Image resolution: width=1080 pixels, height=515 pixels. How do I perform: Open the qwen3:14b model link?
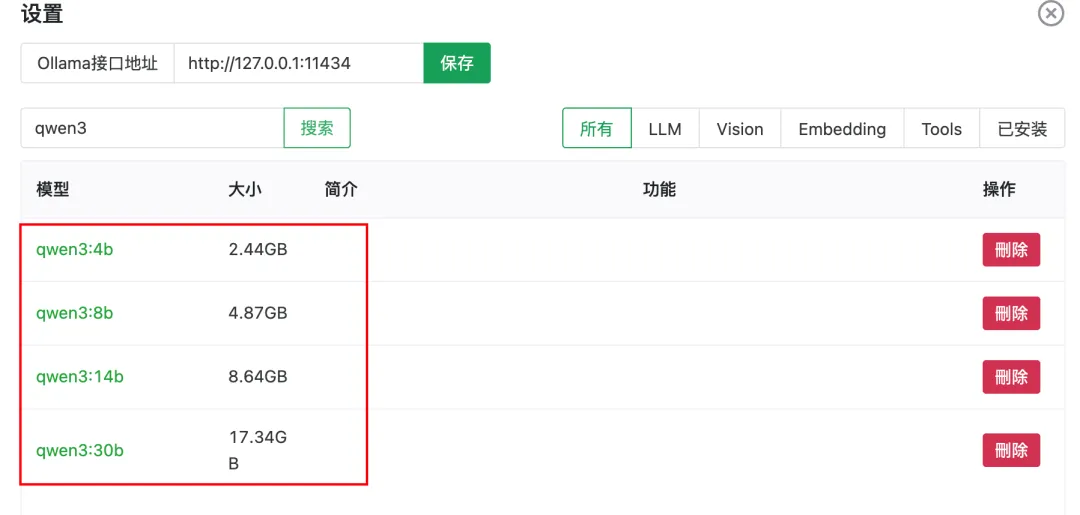[x=80, y=377]
